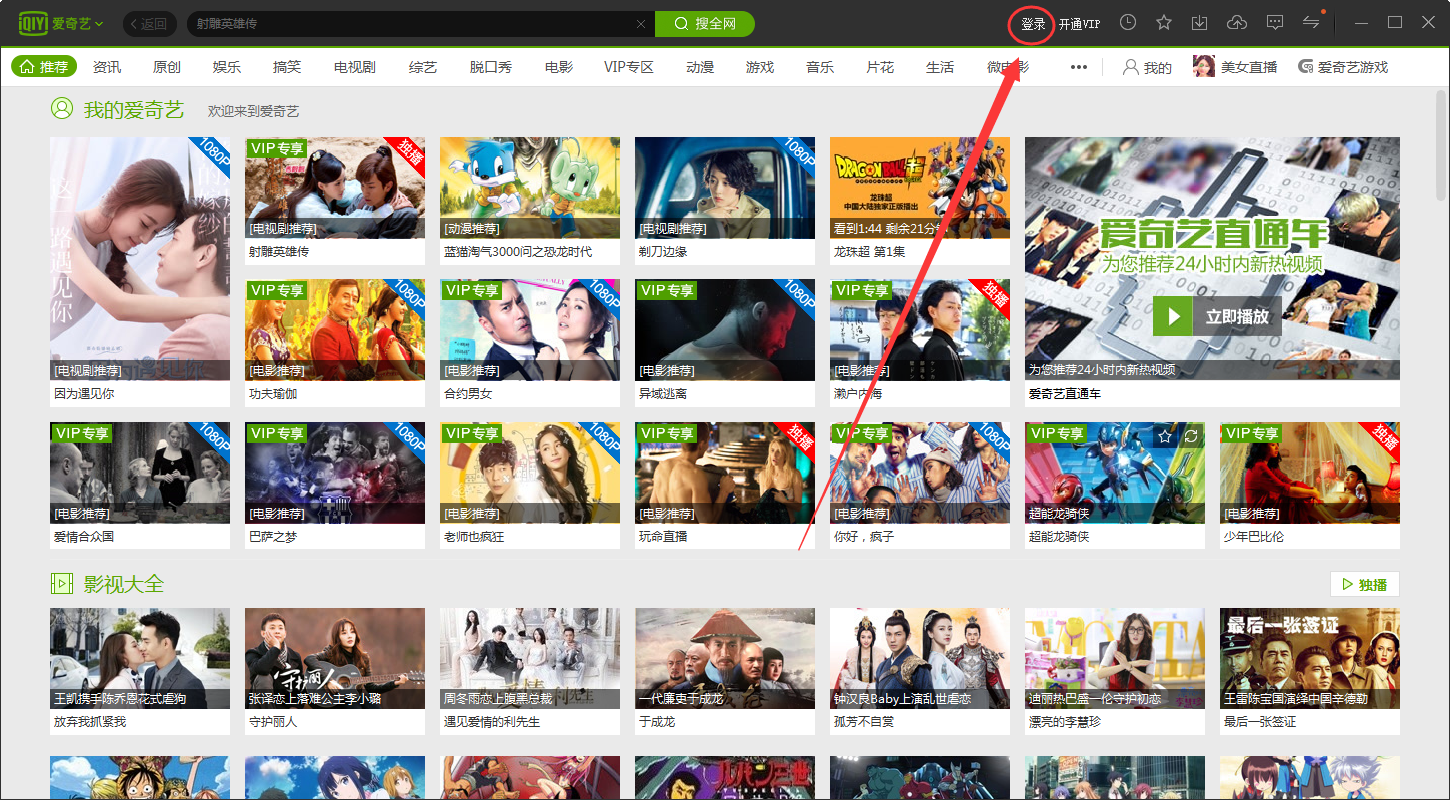Viewport: 1450px width, 800px height.
Task: Click the 立即播放 play button
Action: [1217, 316]
